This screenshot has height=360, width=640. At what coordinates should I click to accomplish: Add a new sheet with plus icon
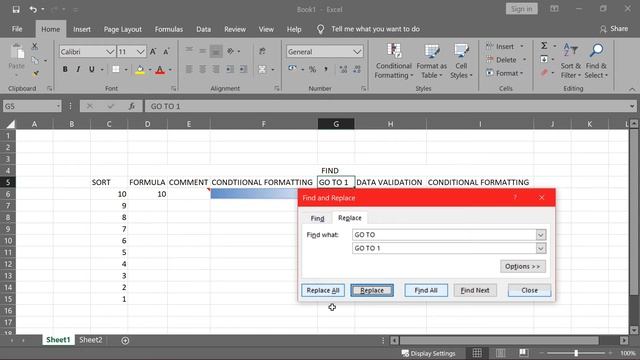[x=125, y=340]
